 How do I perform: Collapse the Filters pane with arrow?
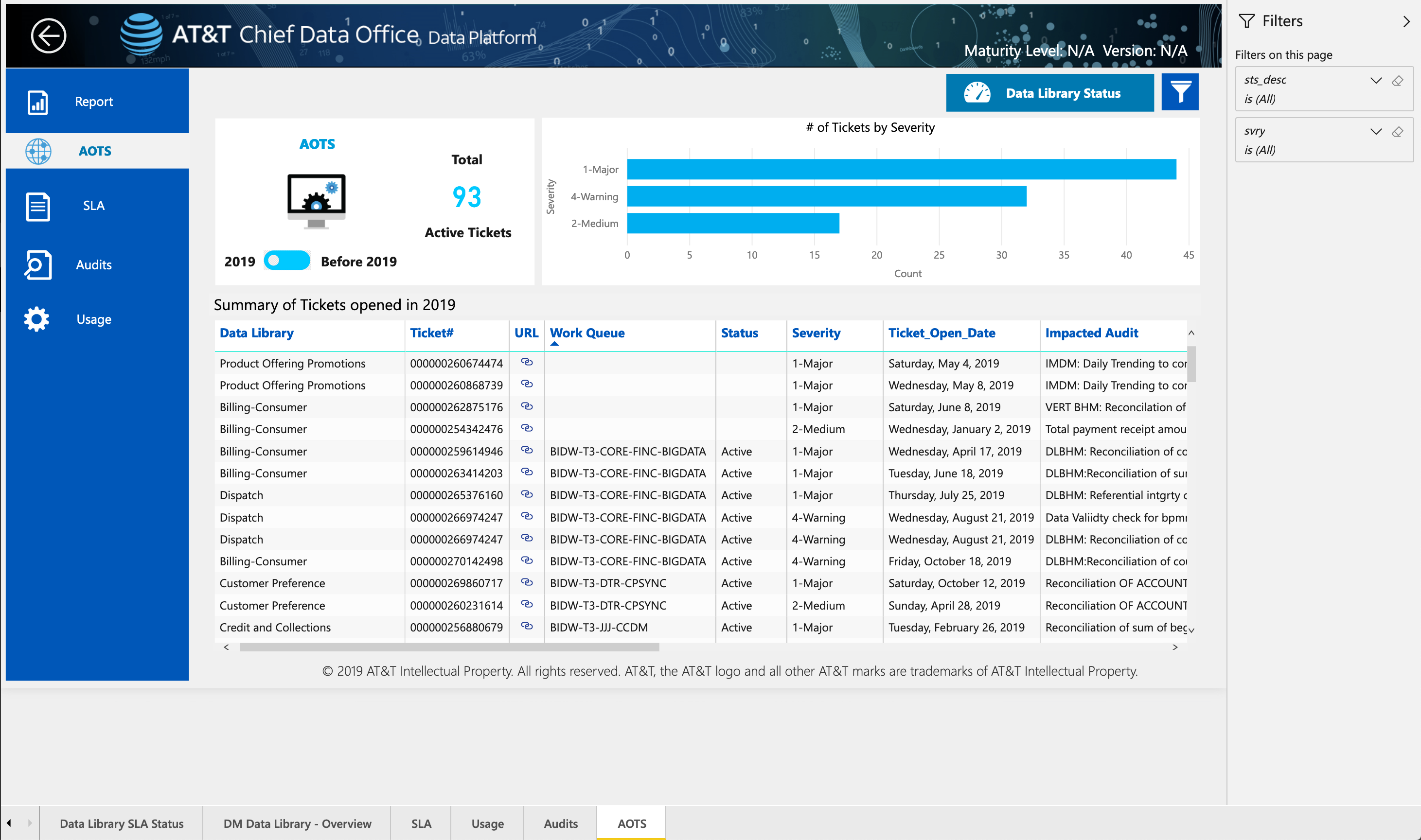[1406, 21]
